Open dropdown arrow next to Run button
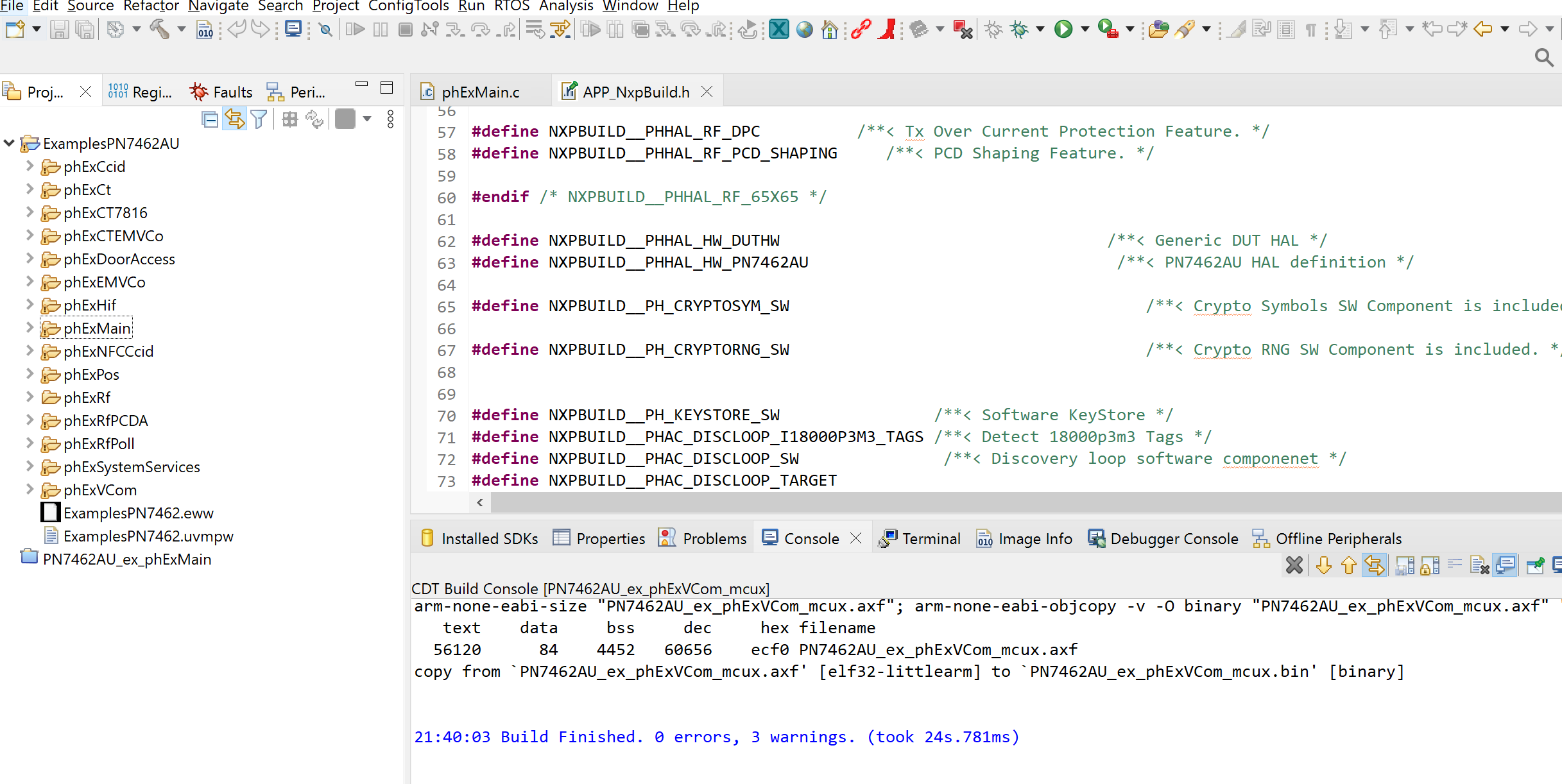The height and width of the screenshot is (784, 1562). [x=1085, y=30]
